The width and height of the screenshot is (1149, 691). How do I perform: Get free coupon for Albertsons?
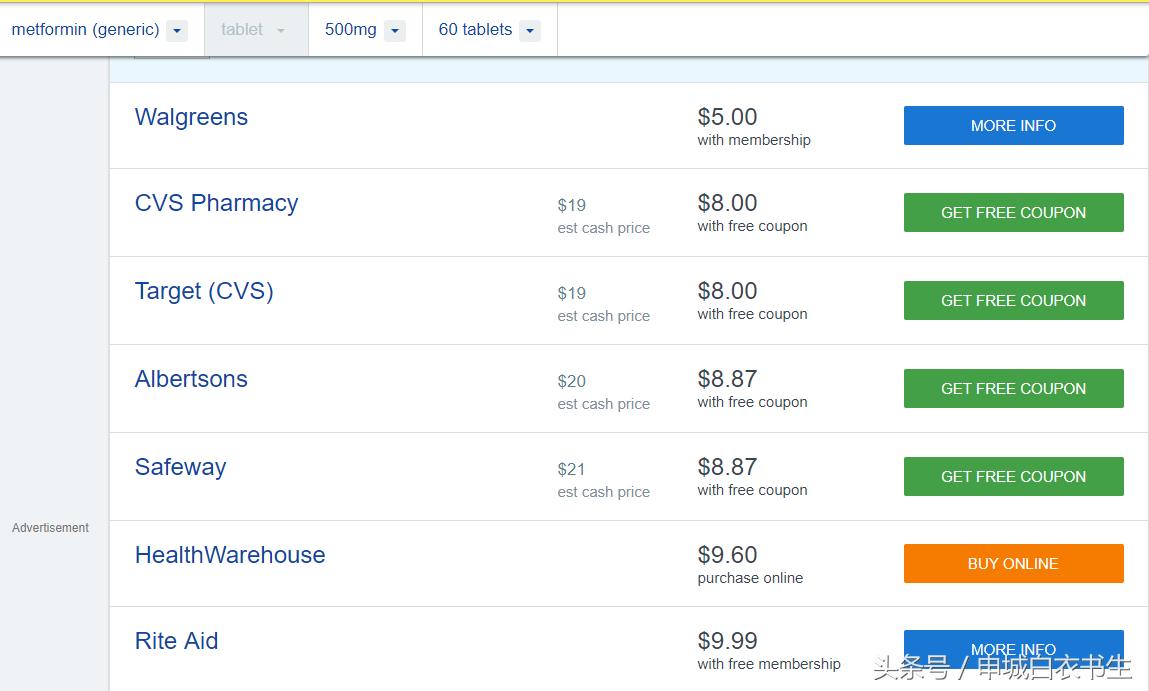click(1013, 389)
